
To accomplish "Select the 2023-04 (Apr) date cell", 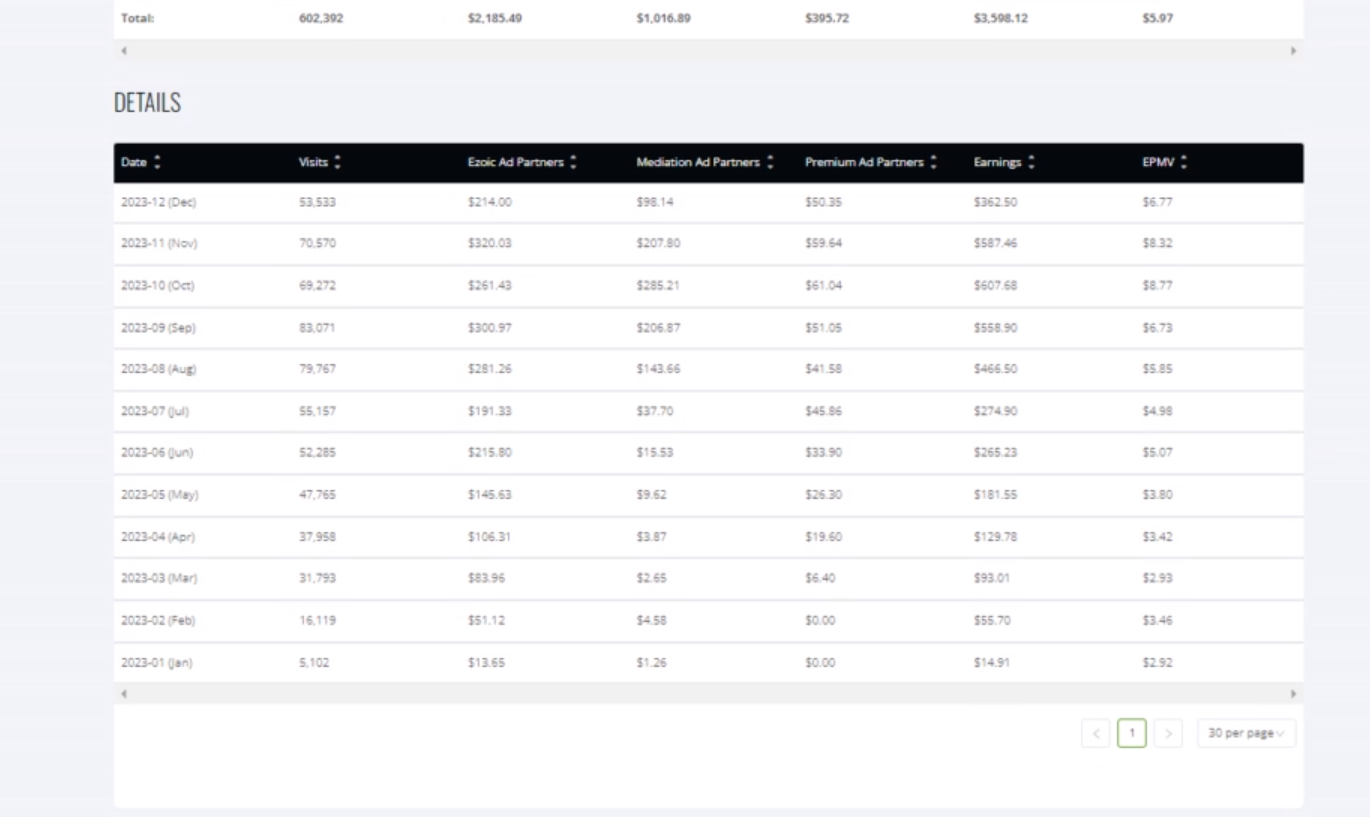I will click(158, 537).
